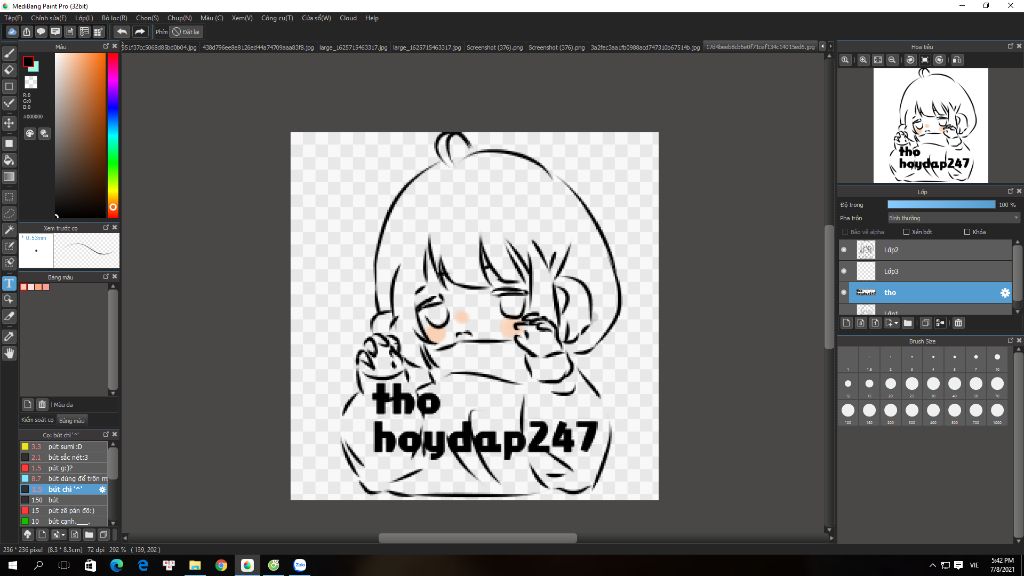The height and width of the screenshot is (576, 1024).
Task: Select the Hand tool
Action: tap(9, 353)
